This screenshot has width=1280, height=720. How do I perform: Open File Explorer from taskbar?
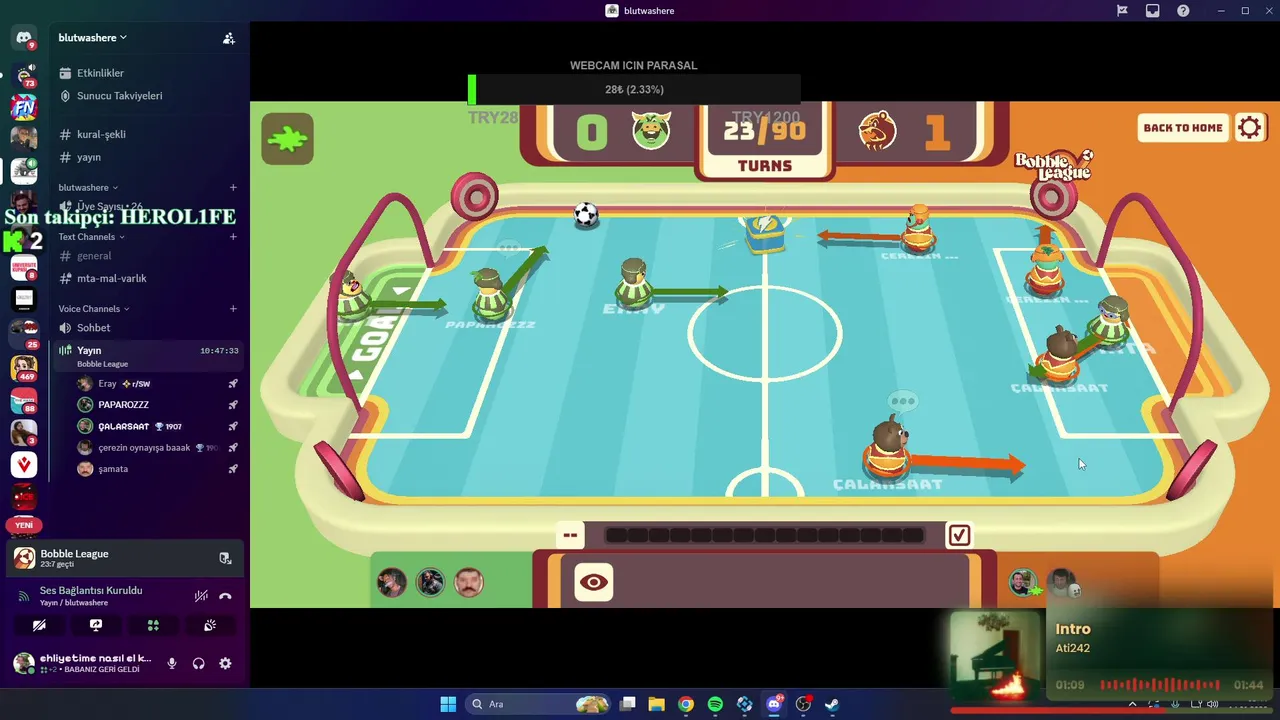[x=657, y=704]
